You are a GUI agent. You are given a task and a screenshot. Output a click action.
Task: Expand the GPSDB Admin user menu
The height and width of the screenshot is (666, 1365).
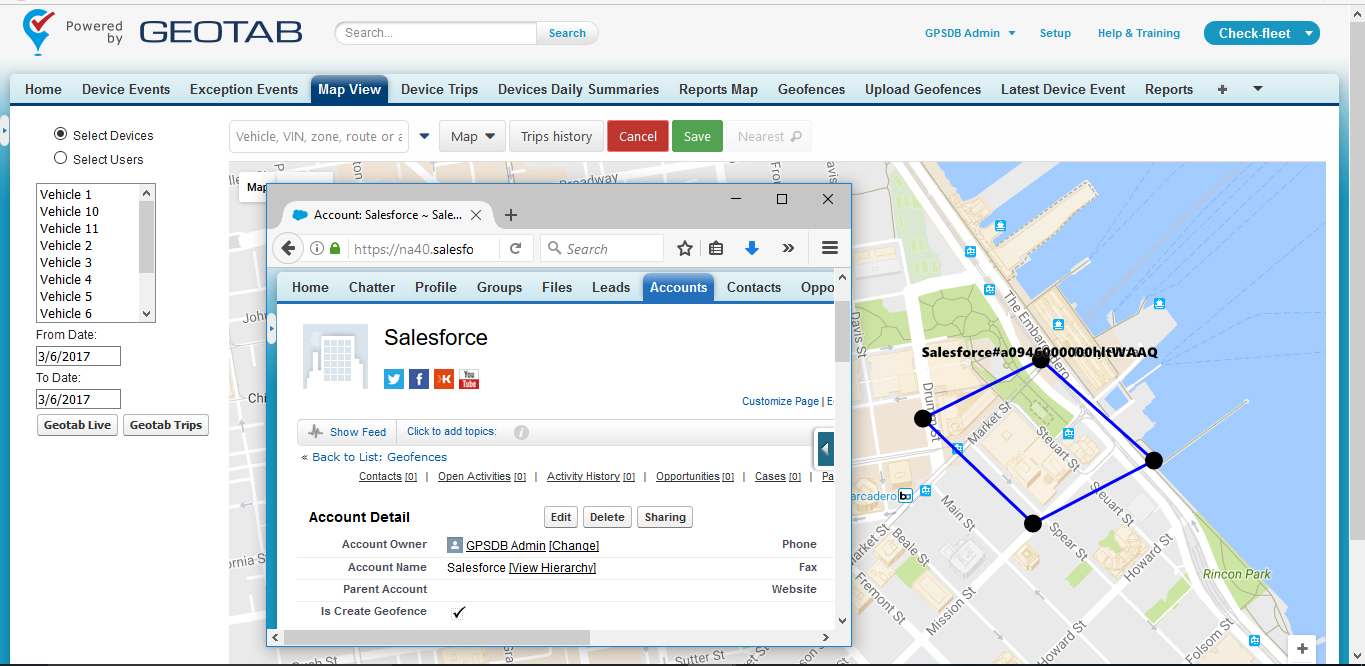pos(968,32)
